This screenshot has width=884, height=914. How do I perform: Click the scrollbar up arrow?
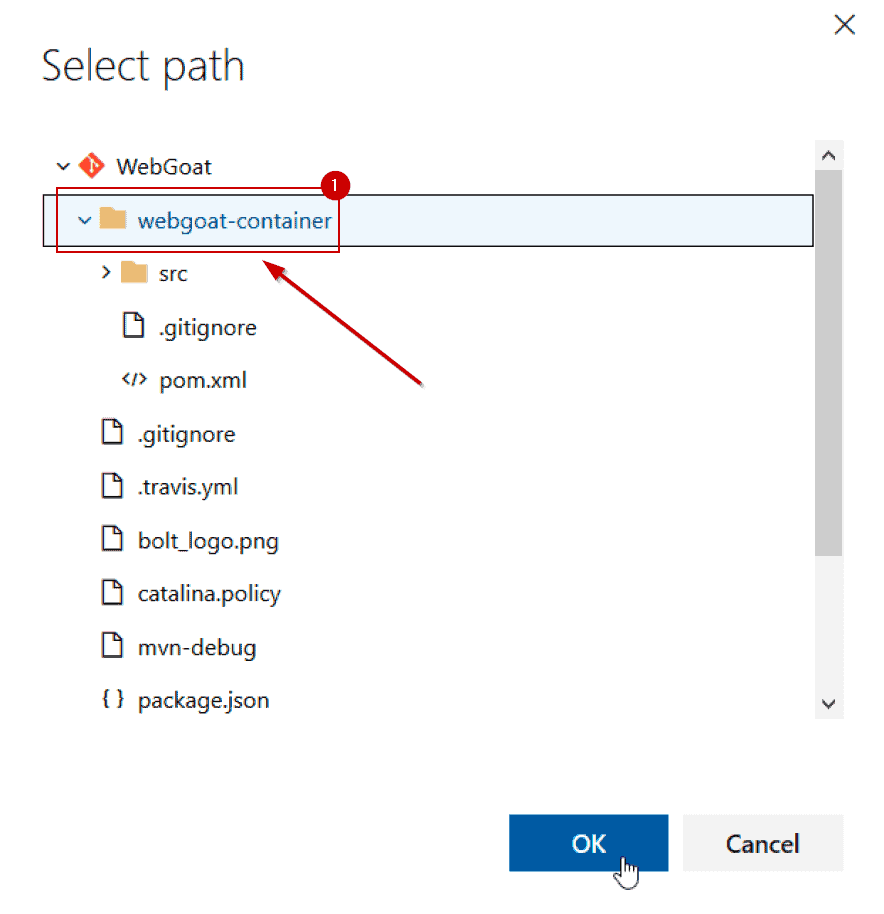828,155
